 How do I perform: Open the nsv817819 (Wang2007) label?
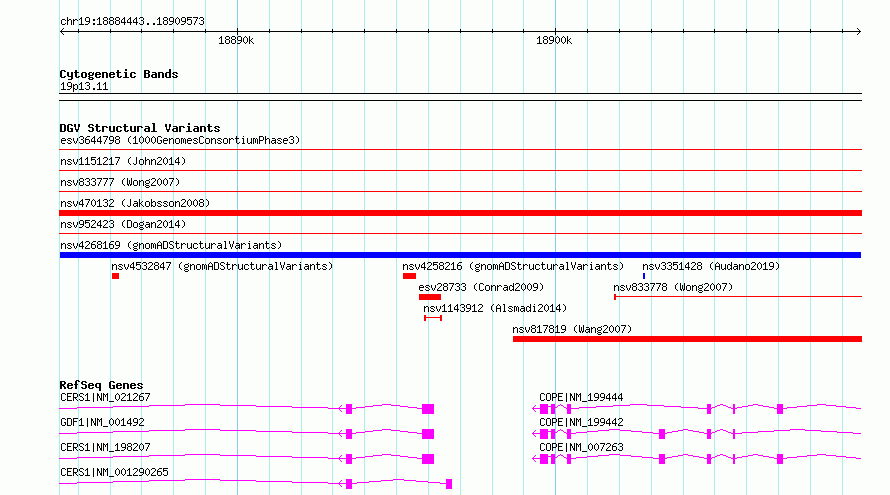point(572,329)
